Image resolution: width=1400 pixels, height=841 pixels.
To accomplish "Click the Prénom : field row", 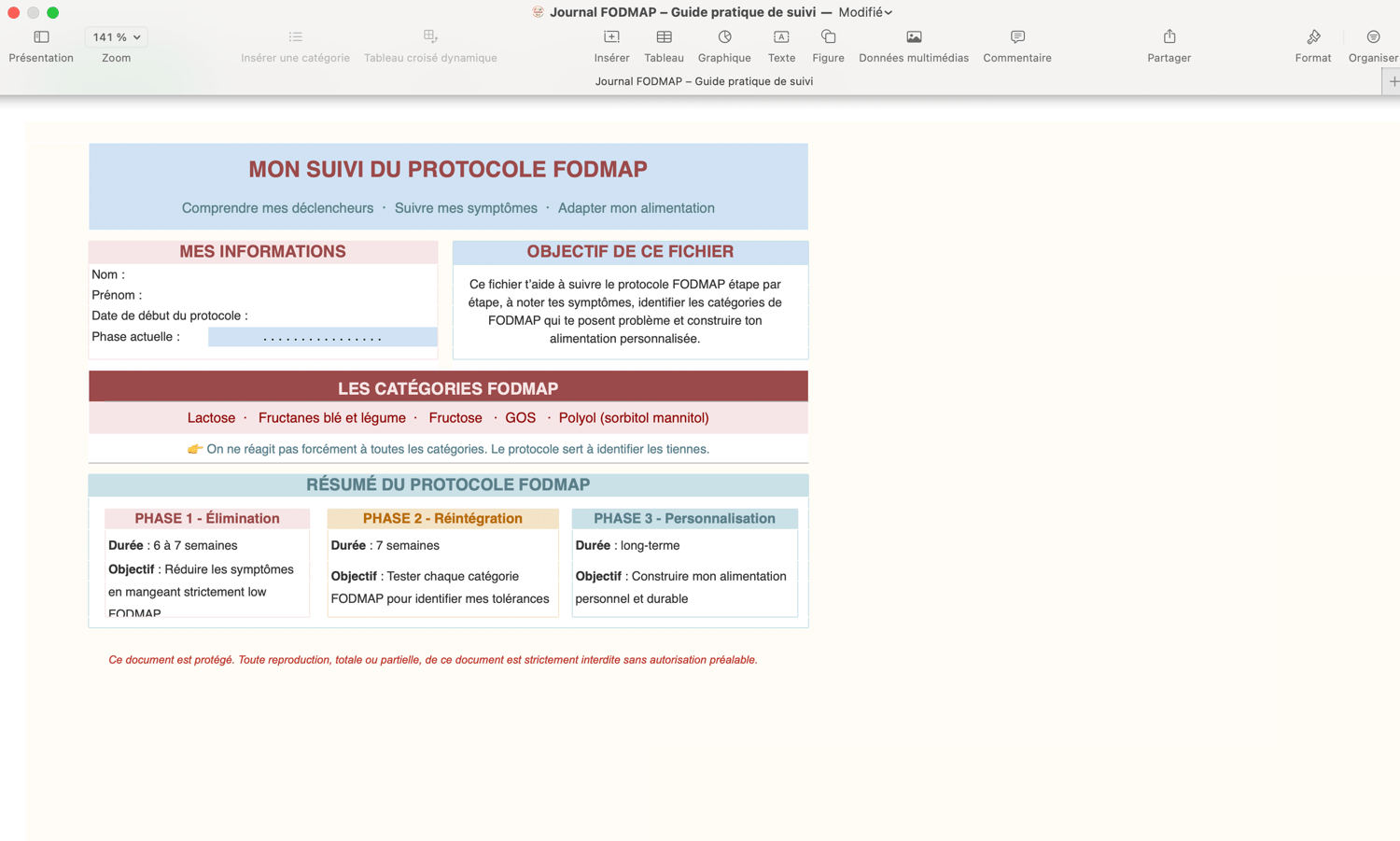I will pyautogui.click(x=263, y=295).
